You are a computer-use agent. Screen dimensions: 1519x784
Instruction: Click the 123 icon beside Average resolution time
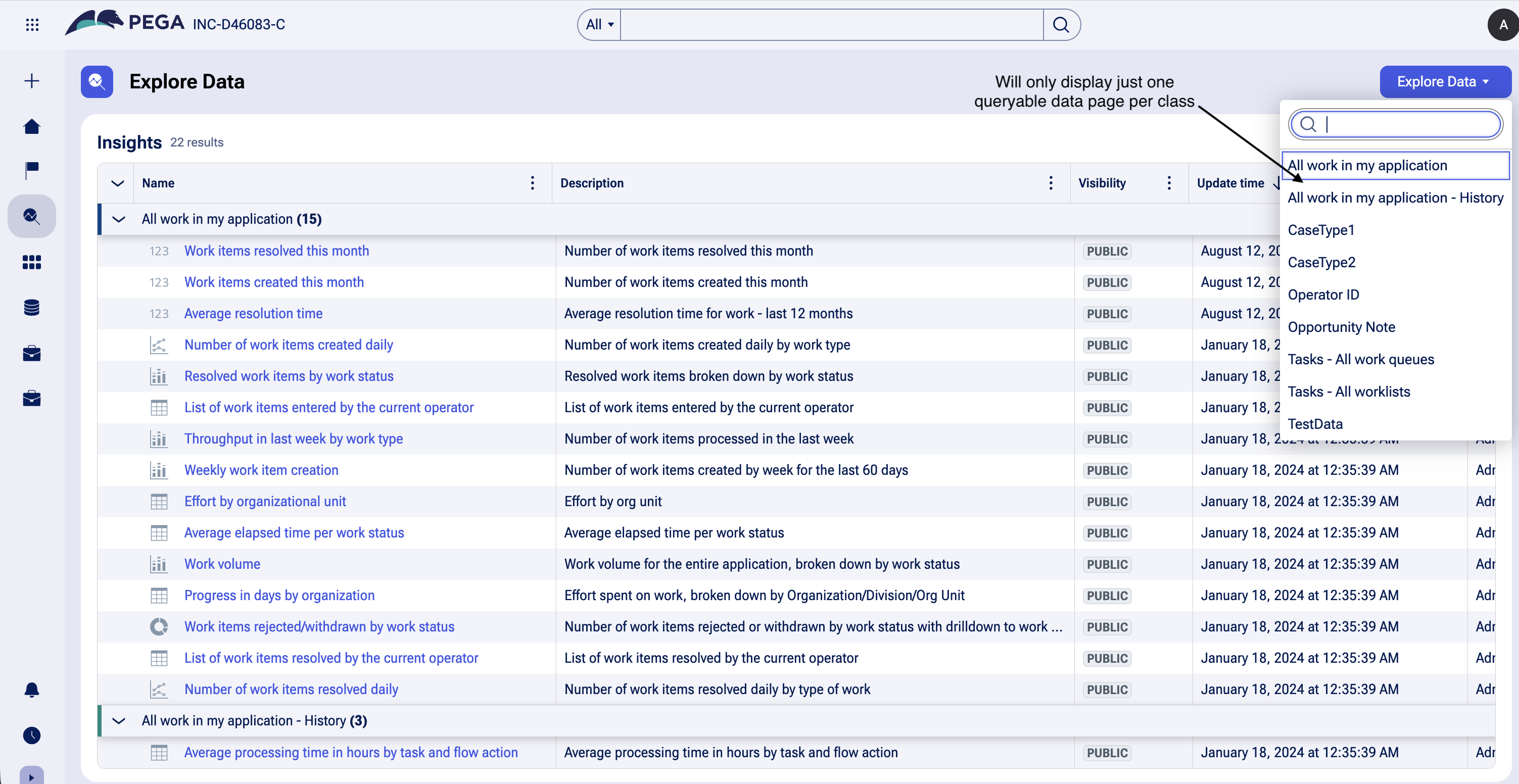tap(159, 314)
